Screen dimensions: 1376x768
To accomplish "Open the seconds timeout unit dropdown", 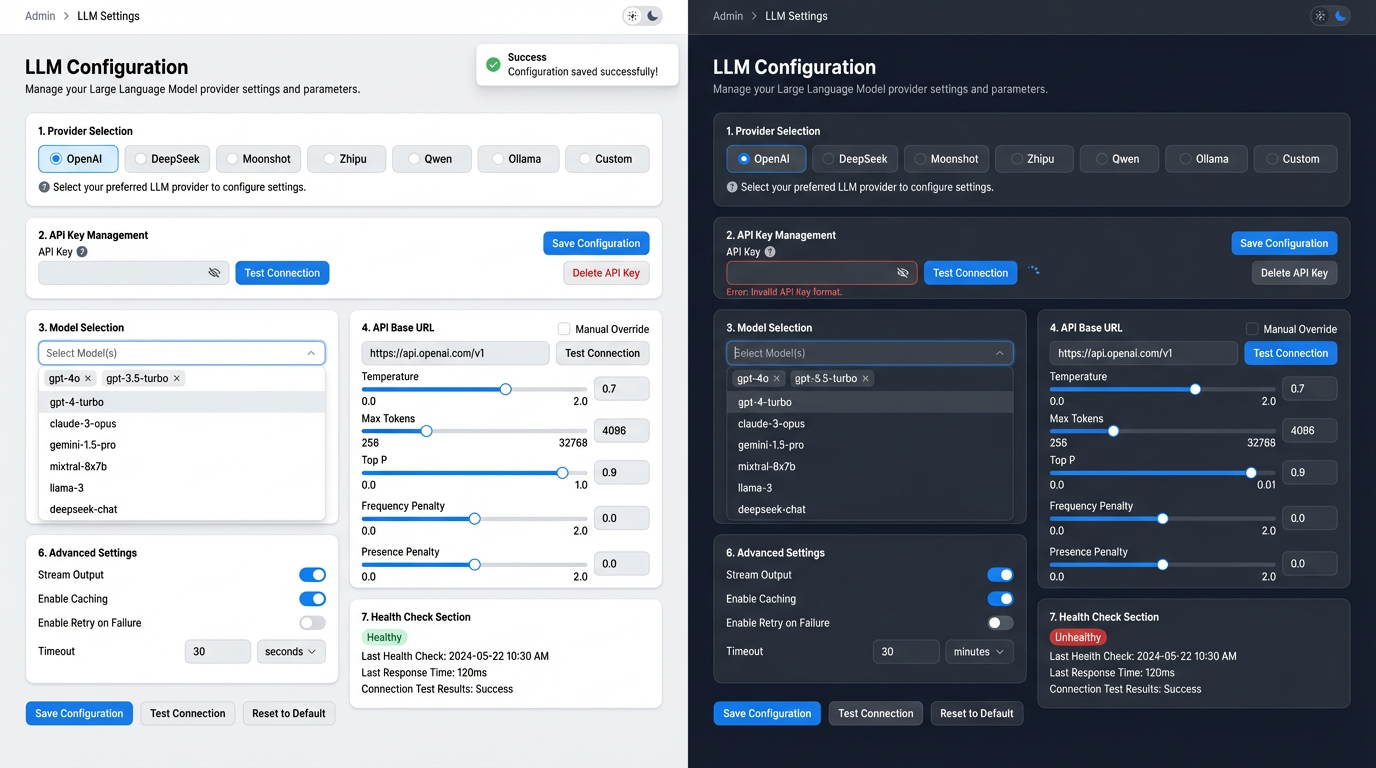I will coord(291,652).
